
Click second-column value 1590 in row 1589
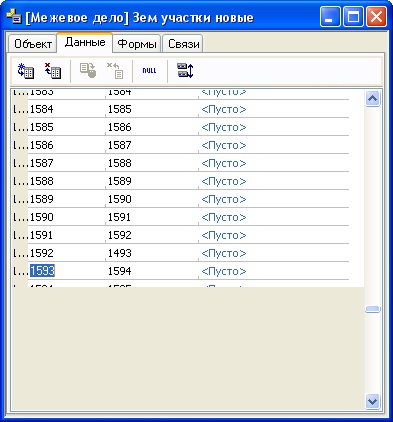point(120,199)
